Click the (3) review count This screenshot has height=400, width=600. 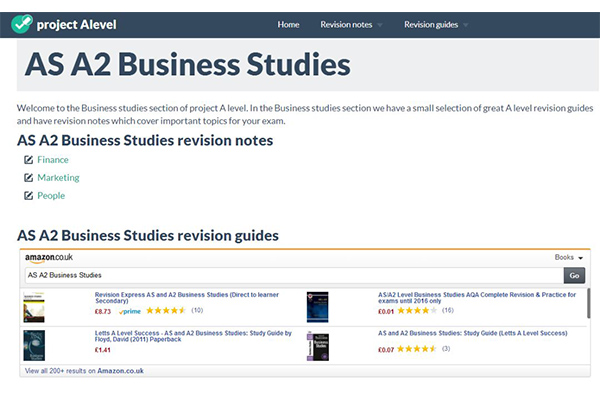coord(446,349)
